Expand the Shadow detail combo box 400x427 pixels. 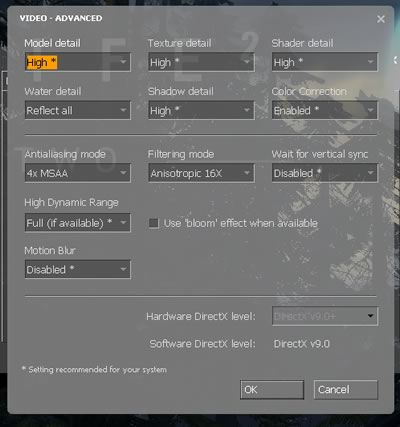(201, 110)
